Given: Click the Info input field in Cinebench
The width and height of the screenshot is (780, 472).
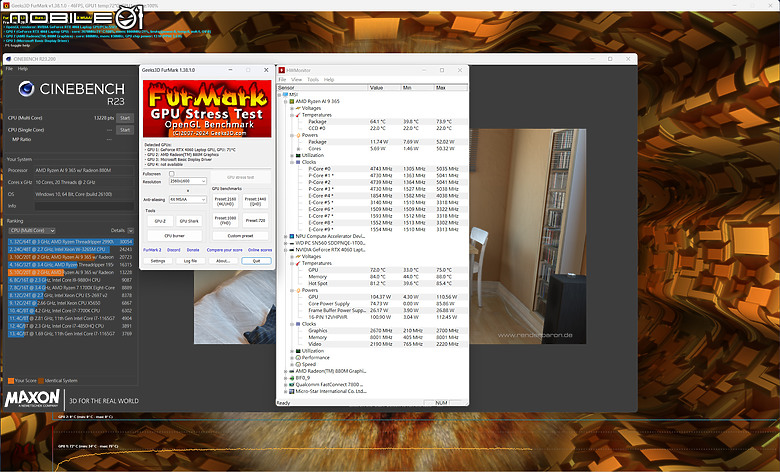Looking at the screenshot, I should coord(84,206).
